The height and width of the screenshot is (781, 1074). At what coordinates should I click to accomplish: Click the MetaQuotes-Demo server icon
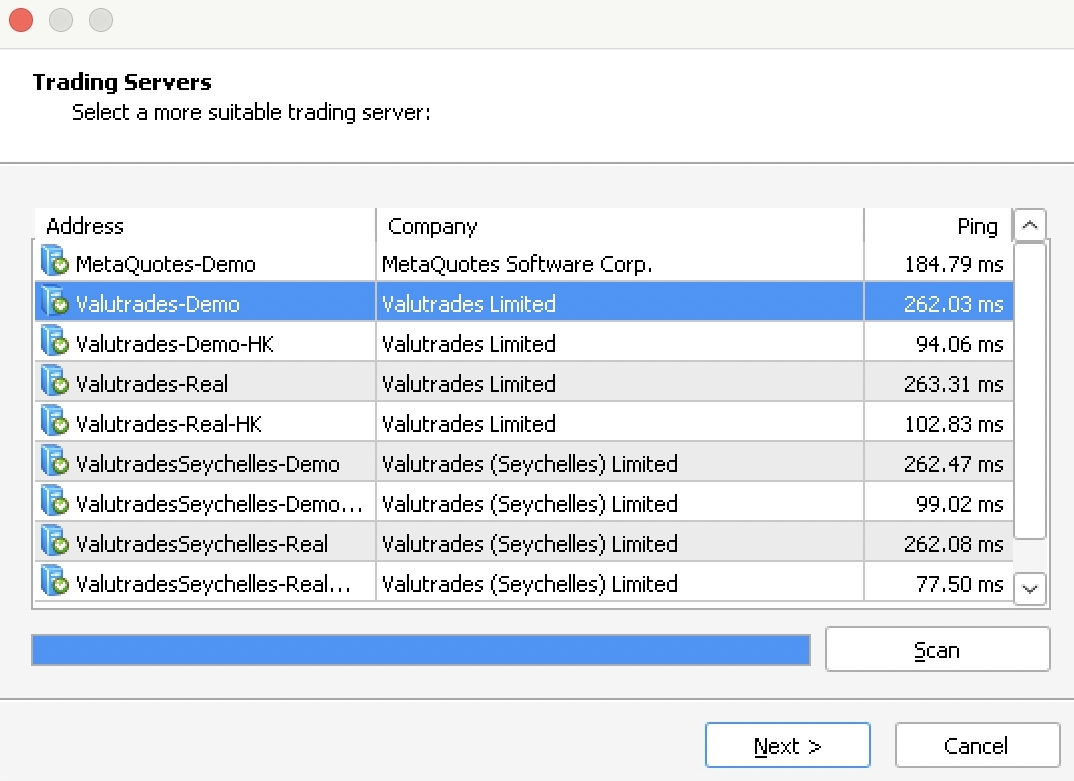pos(54,263)
